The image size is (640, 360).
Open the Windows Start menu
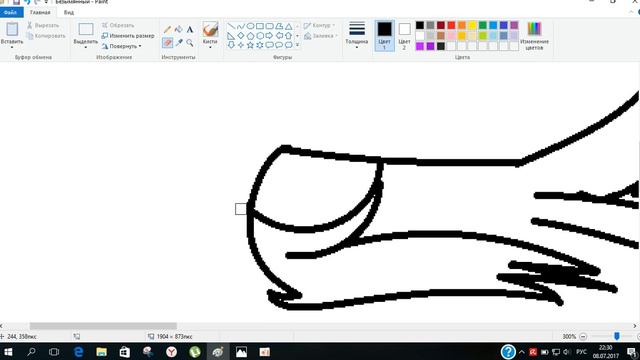tap(8, 352)
